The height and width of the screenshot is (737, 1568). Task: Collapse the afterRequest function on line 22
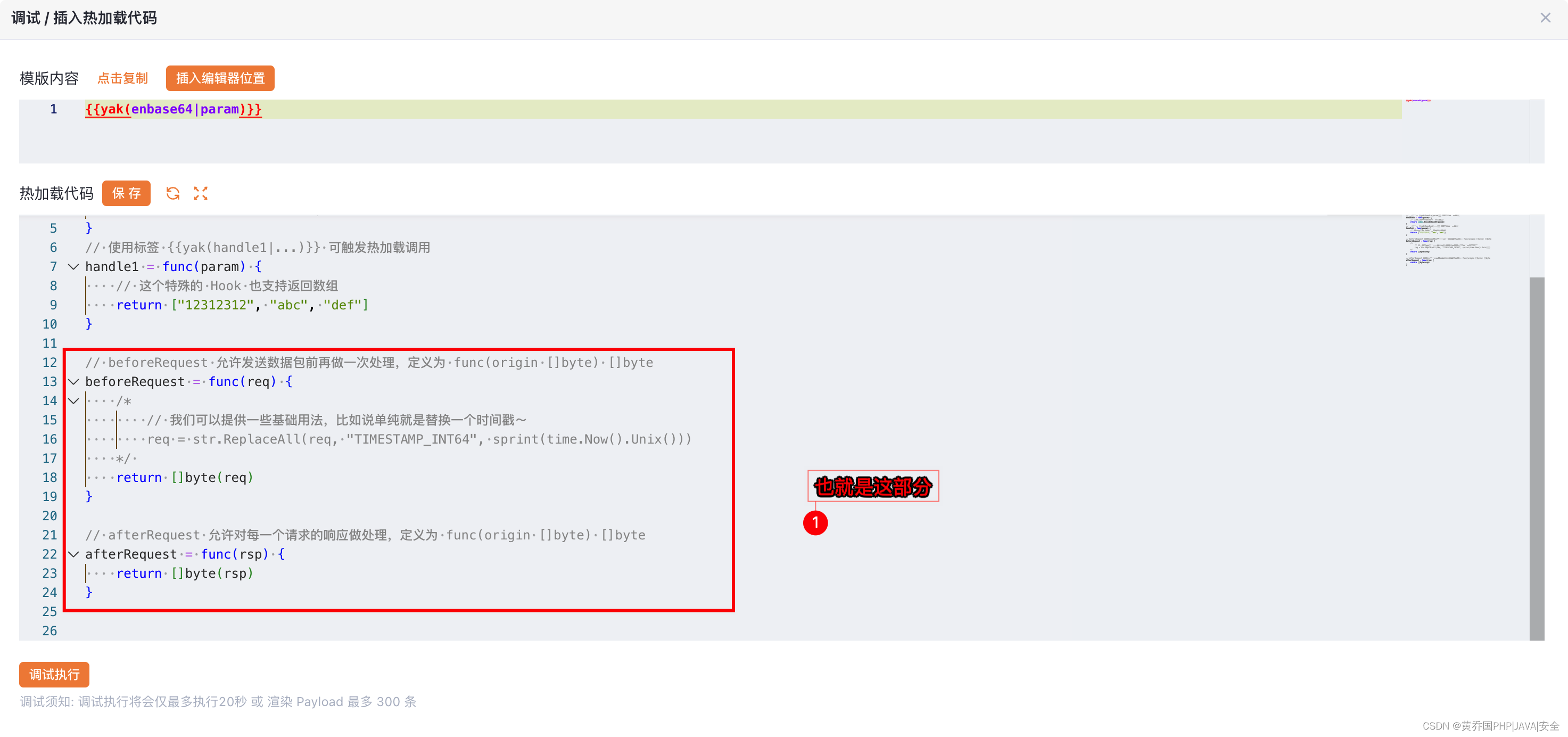[73, 554]
